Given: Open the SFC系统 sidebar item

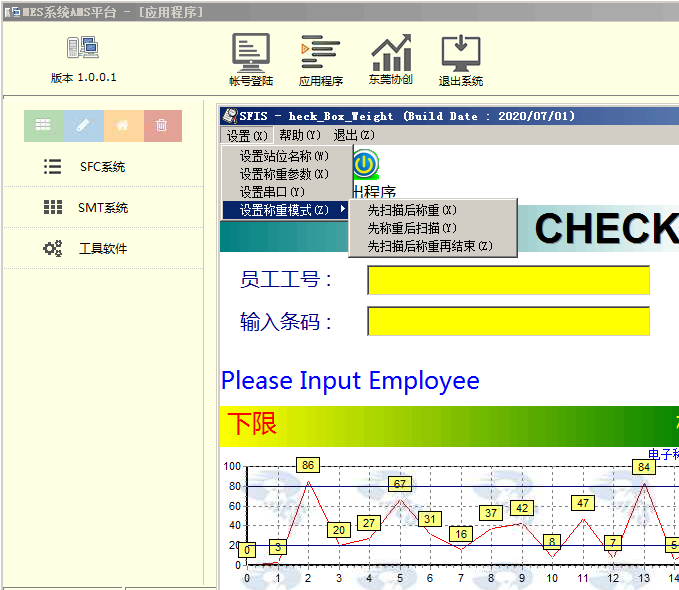Looking at the screenshot, I should coord(102,167).
